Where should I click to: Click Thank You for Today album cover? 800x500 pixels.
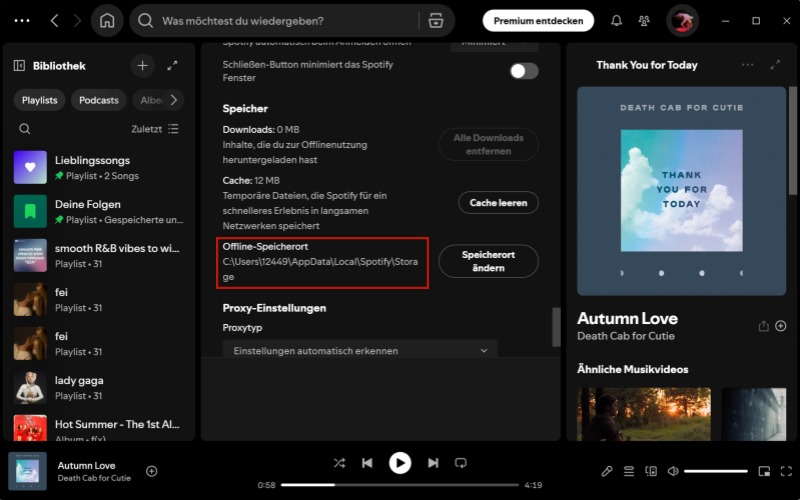(x=681, y=191)
